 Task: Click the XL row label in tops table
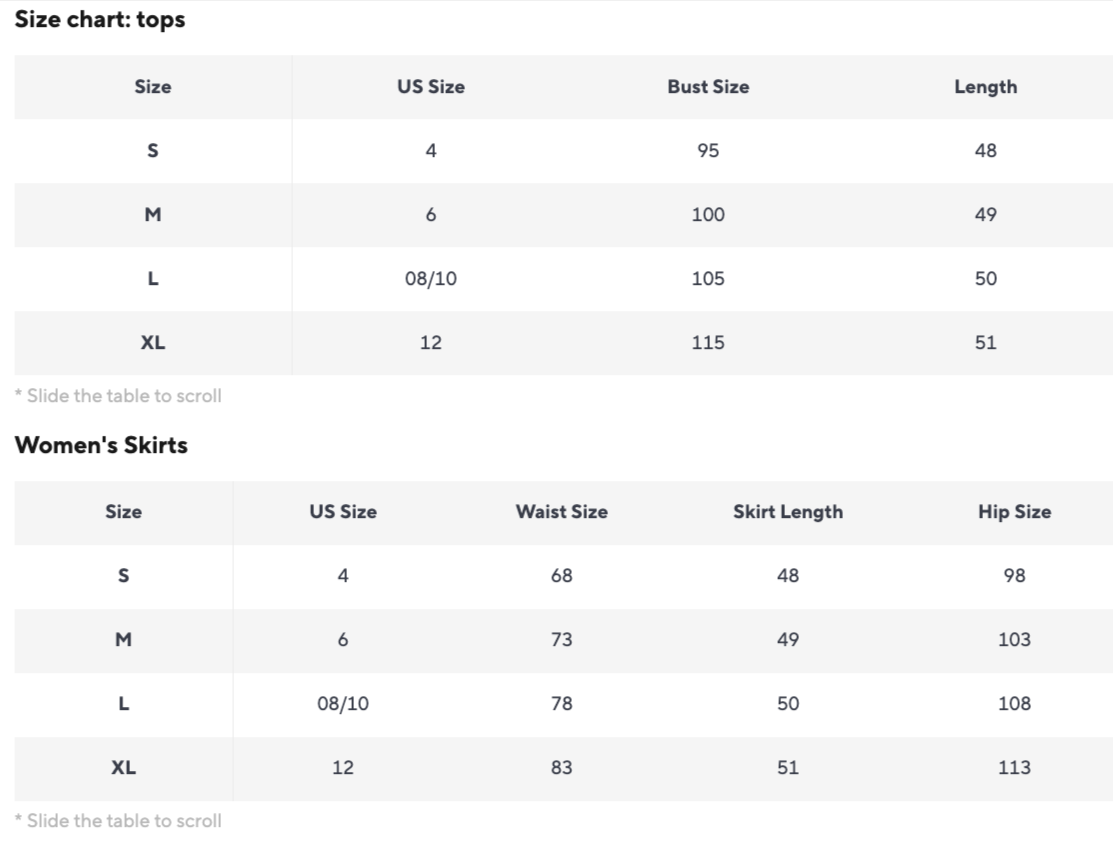(153, 343)
